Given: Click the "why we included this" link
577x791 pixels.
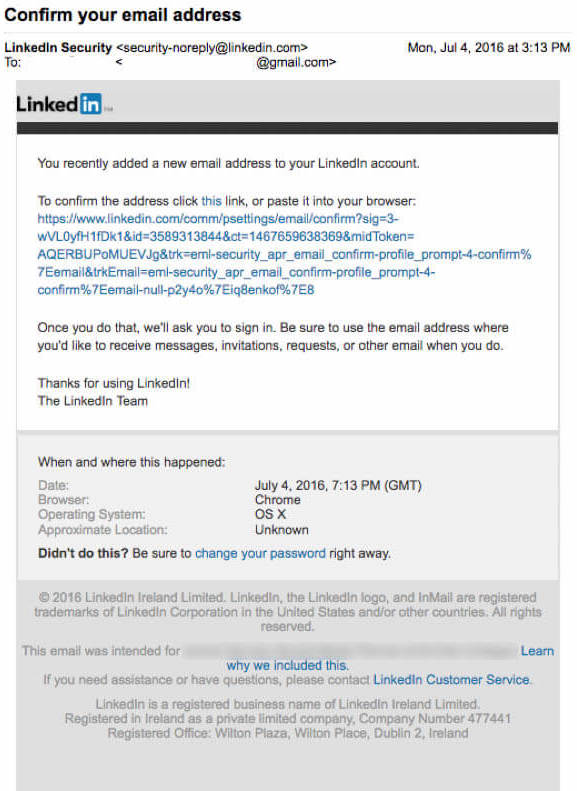Looking at the screenshot, I should pos(287,665).
